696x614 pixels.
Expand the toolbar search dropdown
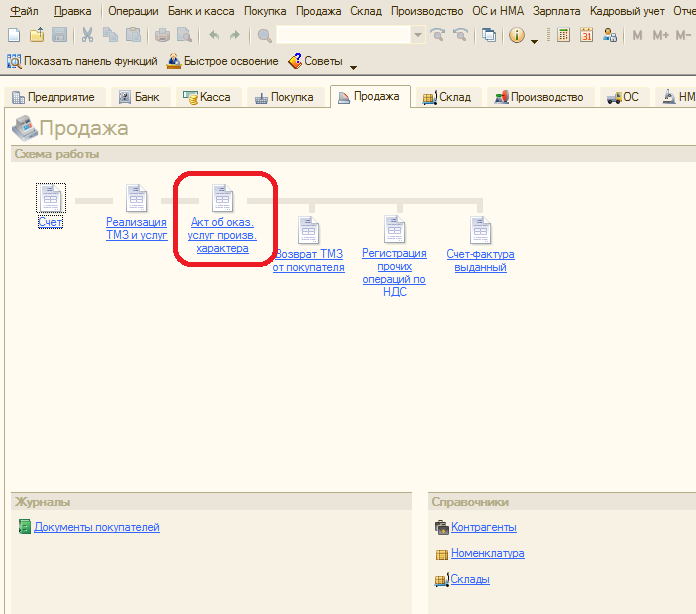418,35
